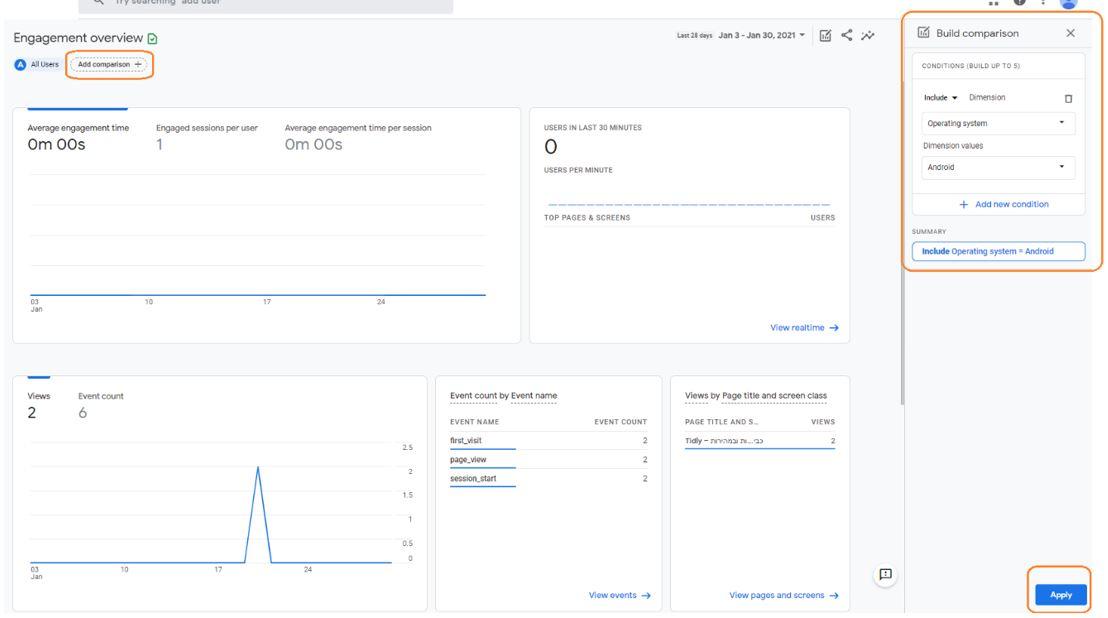This screenshot has height=618, width=1108.
Task: Click the arrow icon next to View realtime
Action: tap(834, 328)
